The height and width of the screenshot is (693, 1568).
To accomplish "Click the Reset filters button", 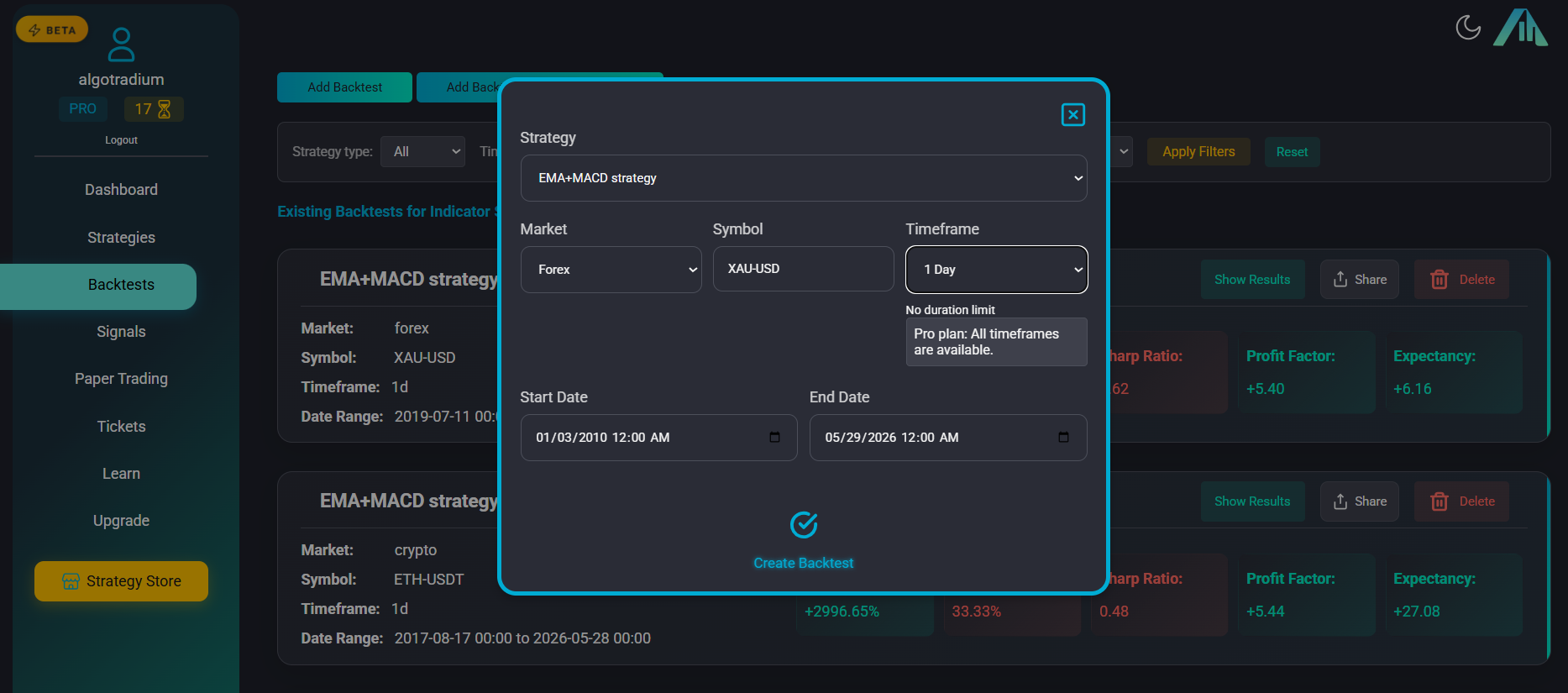I will [x=1292, y=152].
